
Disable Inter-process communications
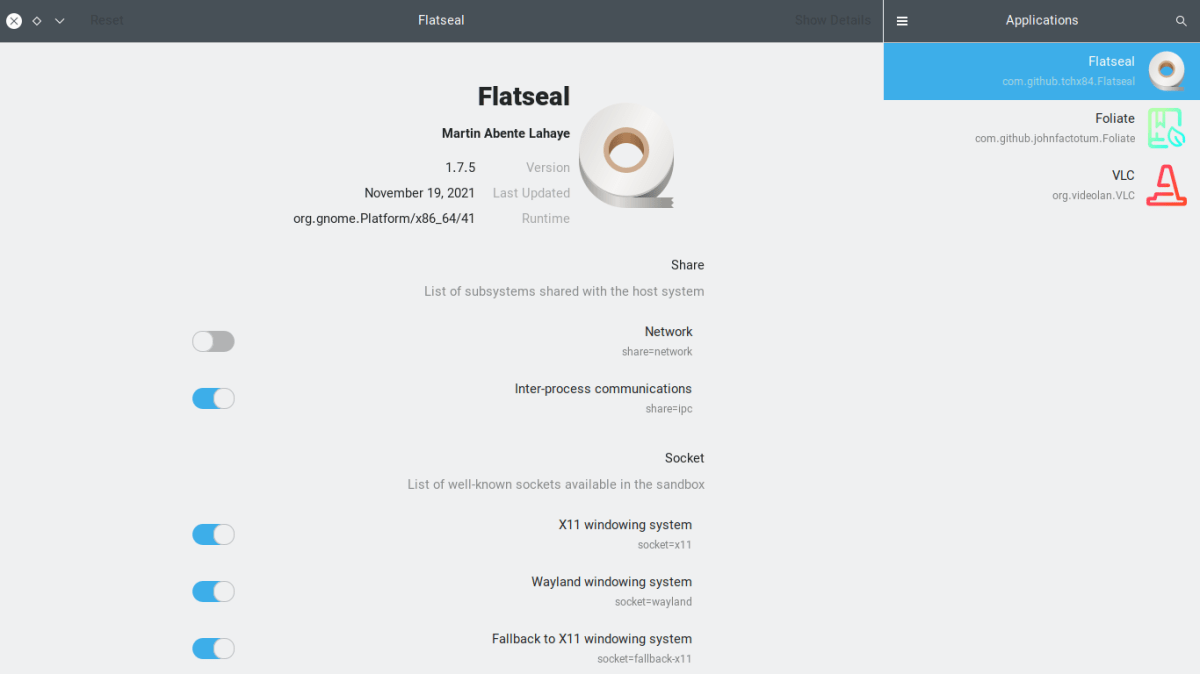tap(213, 398)
